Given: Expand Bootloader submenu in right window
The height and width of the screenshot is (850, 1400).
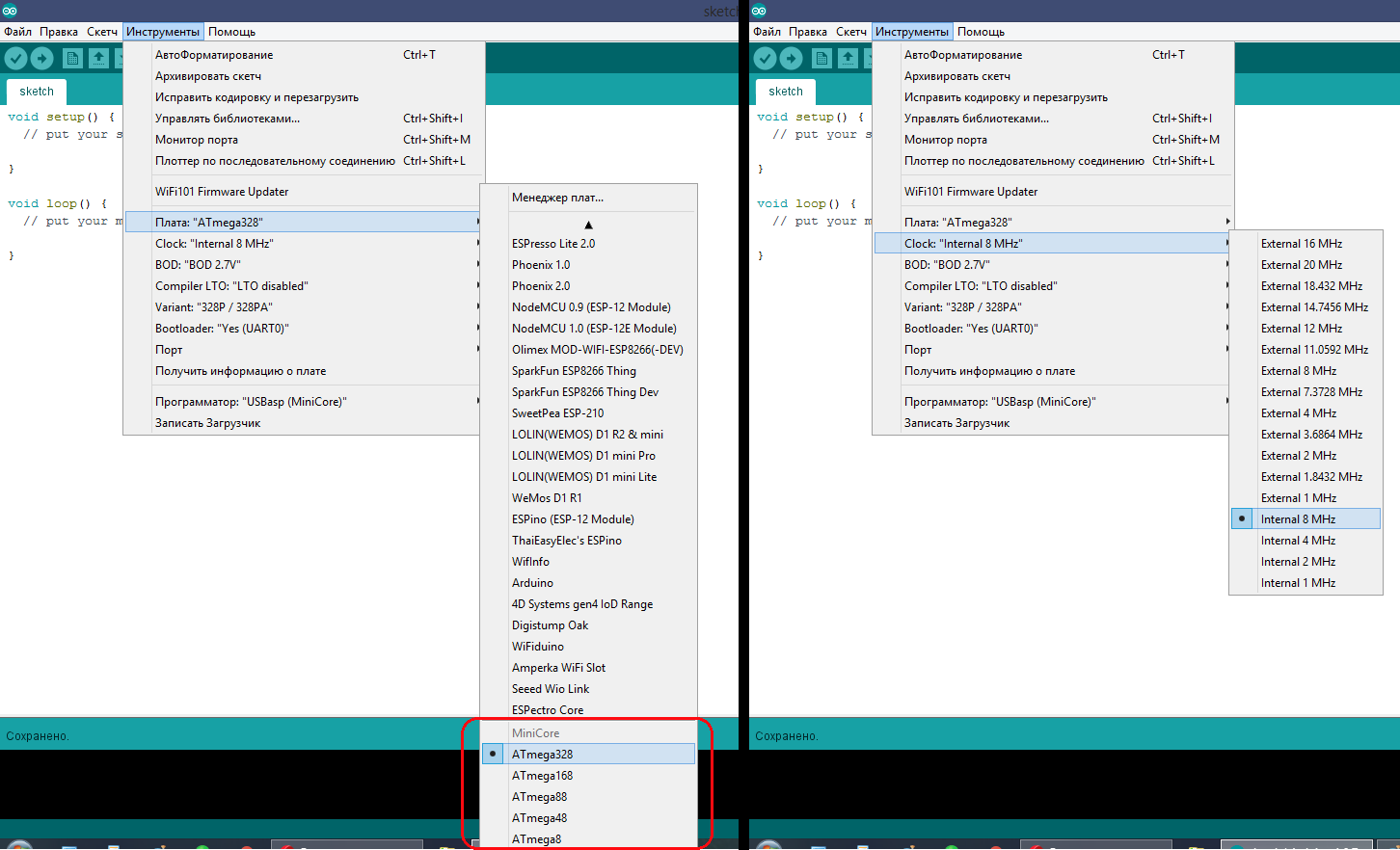Looking at the screenshot, I should (1053, 329).
